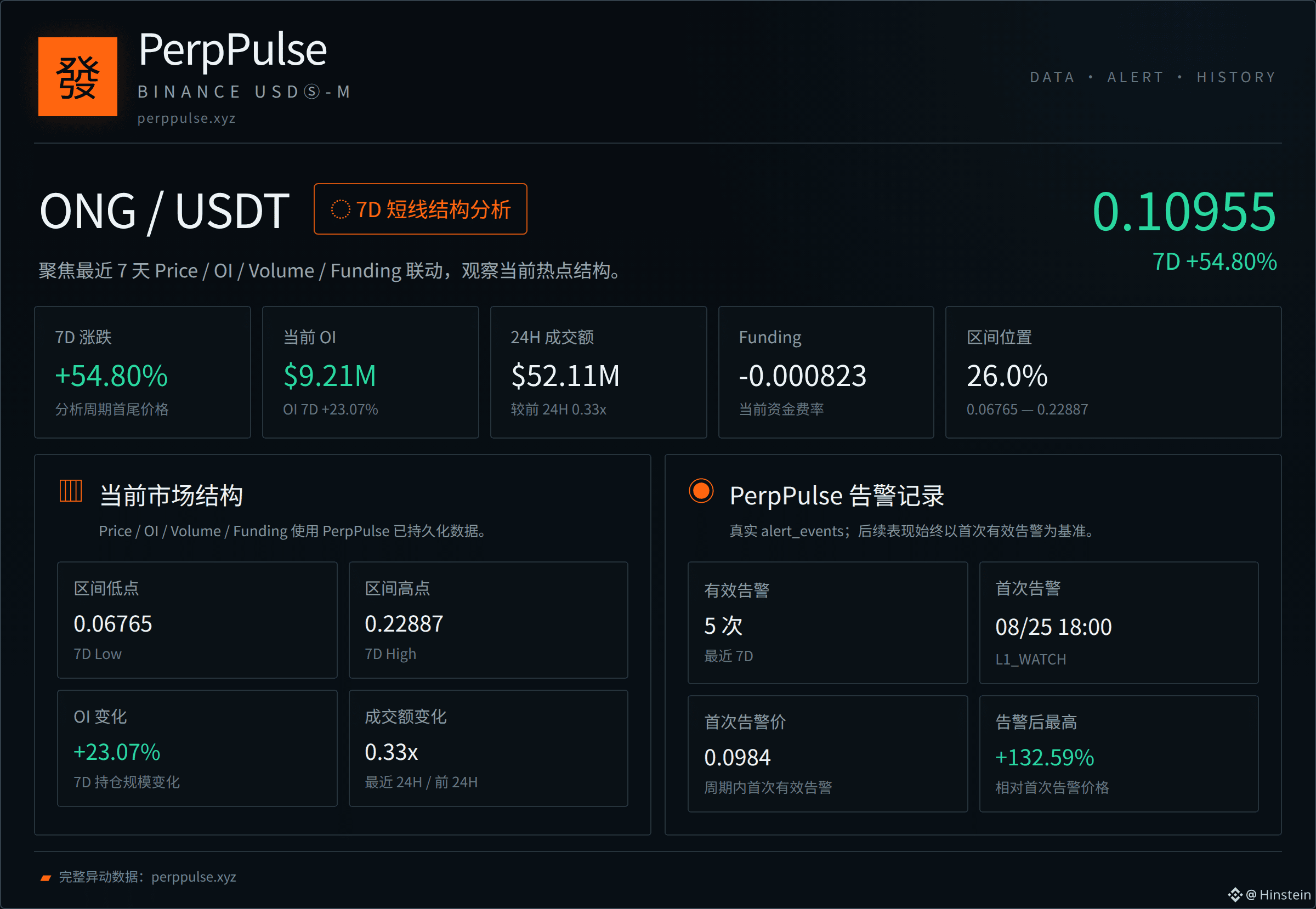Select the +54.80% value in the 7D 涨跌 card

111,376
